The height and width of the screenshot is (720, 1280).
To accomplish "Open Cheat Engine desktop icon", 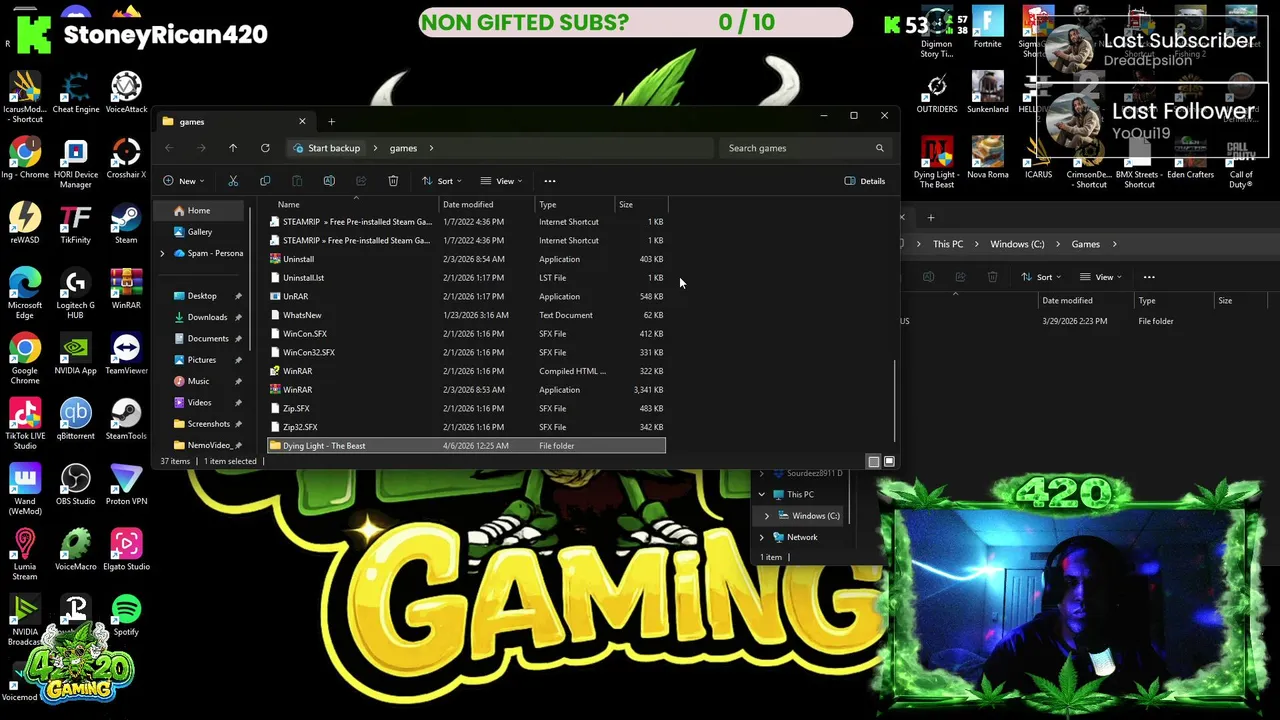I will pyautogui.click(x=76, y=93).
